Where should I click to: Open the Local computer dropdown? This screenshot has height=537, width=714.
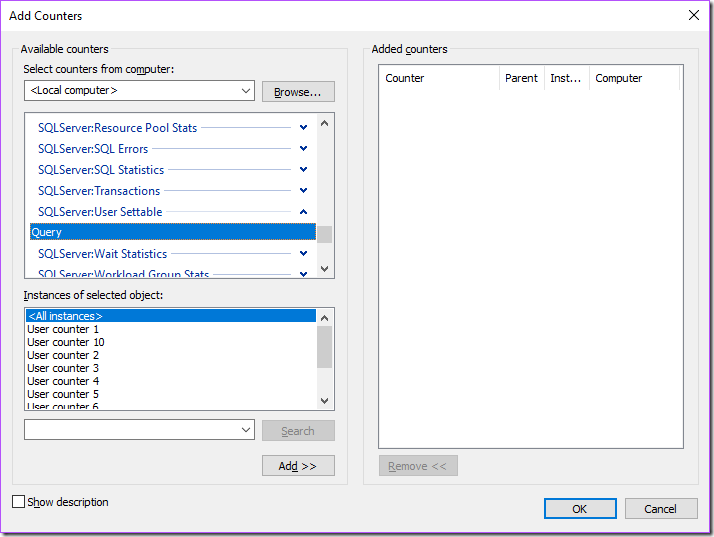[246, 91]
